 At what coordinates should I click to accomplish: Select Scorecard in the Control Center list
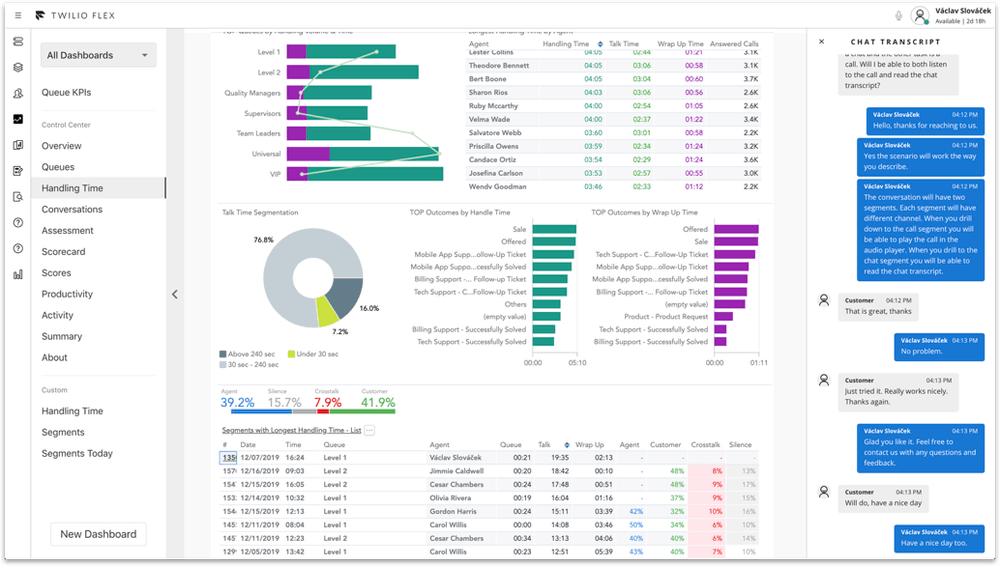click(63, 252)
